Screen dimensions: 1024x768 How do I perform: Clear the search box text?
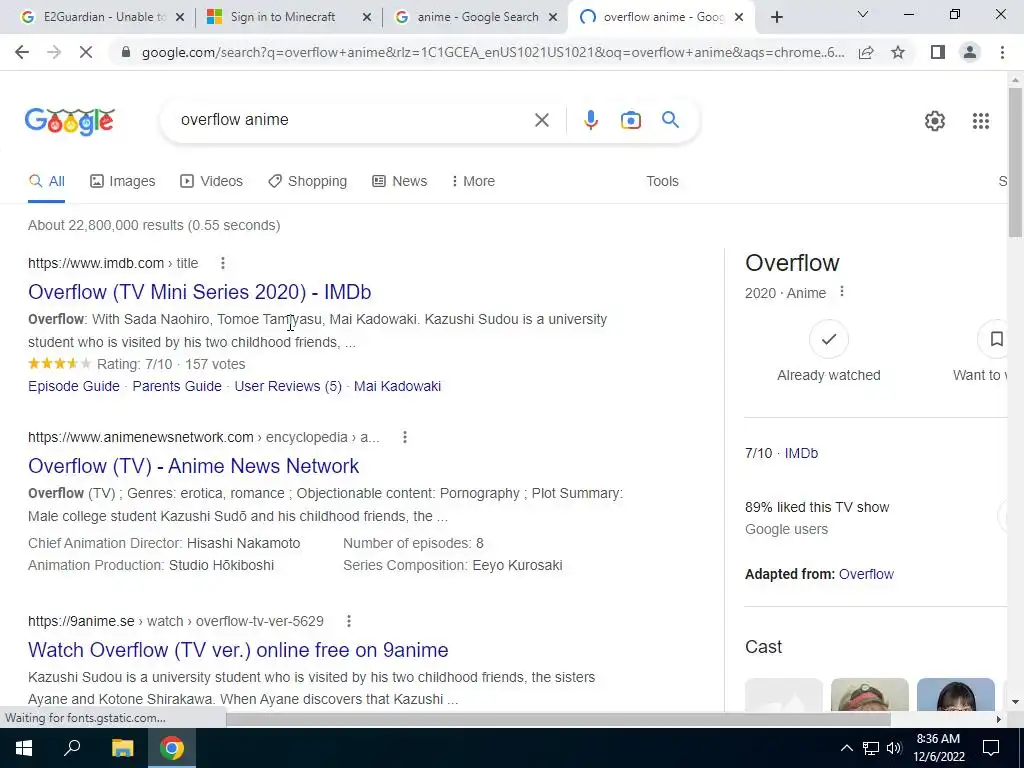(x=541, y=120)
